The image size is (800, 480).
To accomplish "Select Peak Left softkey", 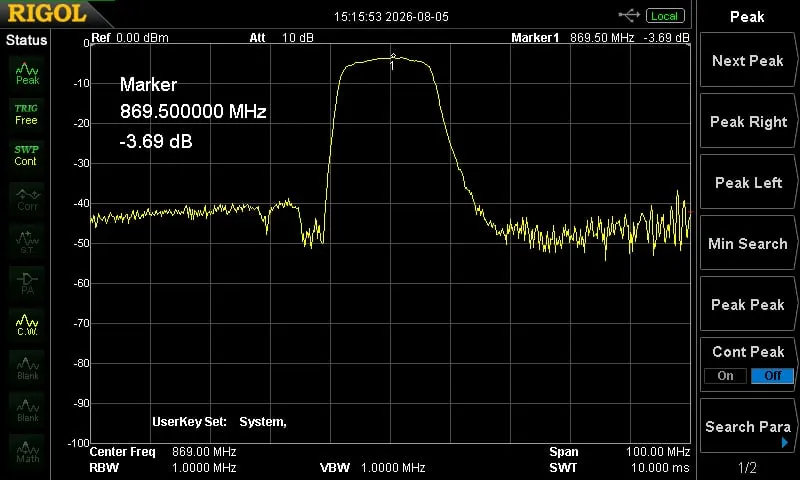I will [747, 182].
